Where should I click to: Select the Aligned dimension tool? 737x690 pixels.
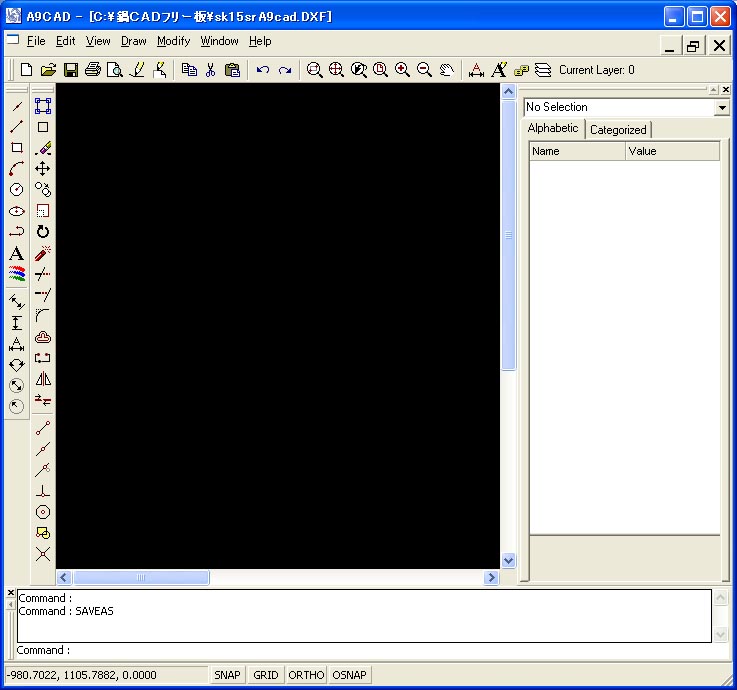[x=16, y=302]
